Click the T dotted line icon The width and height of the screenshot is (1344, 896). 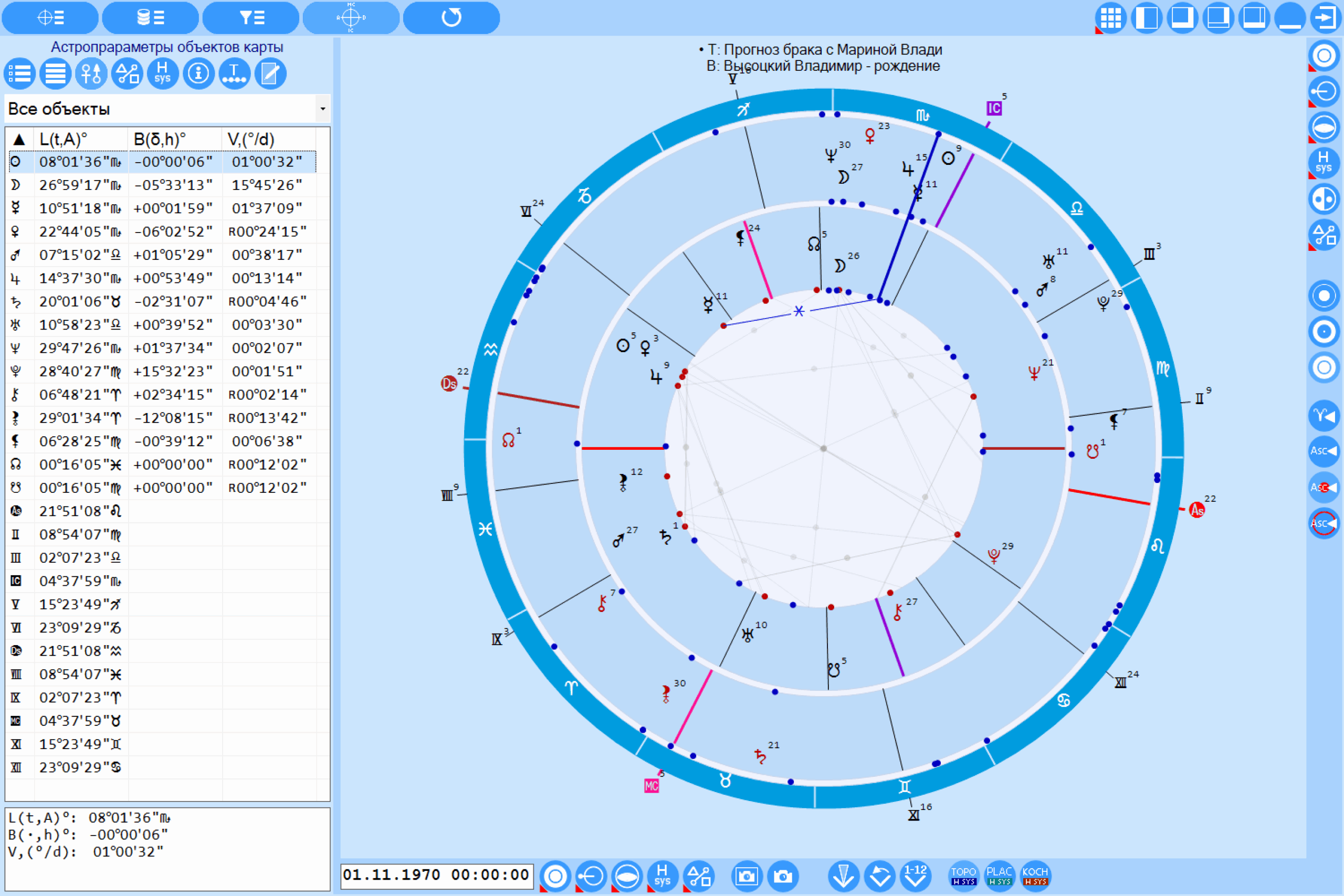click(234, 73)
